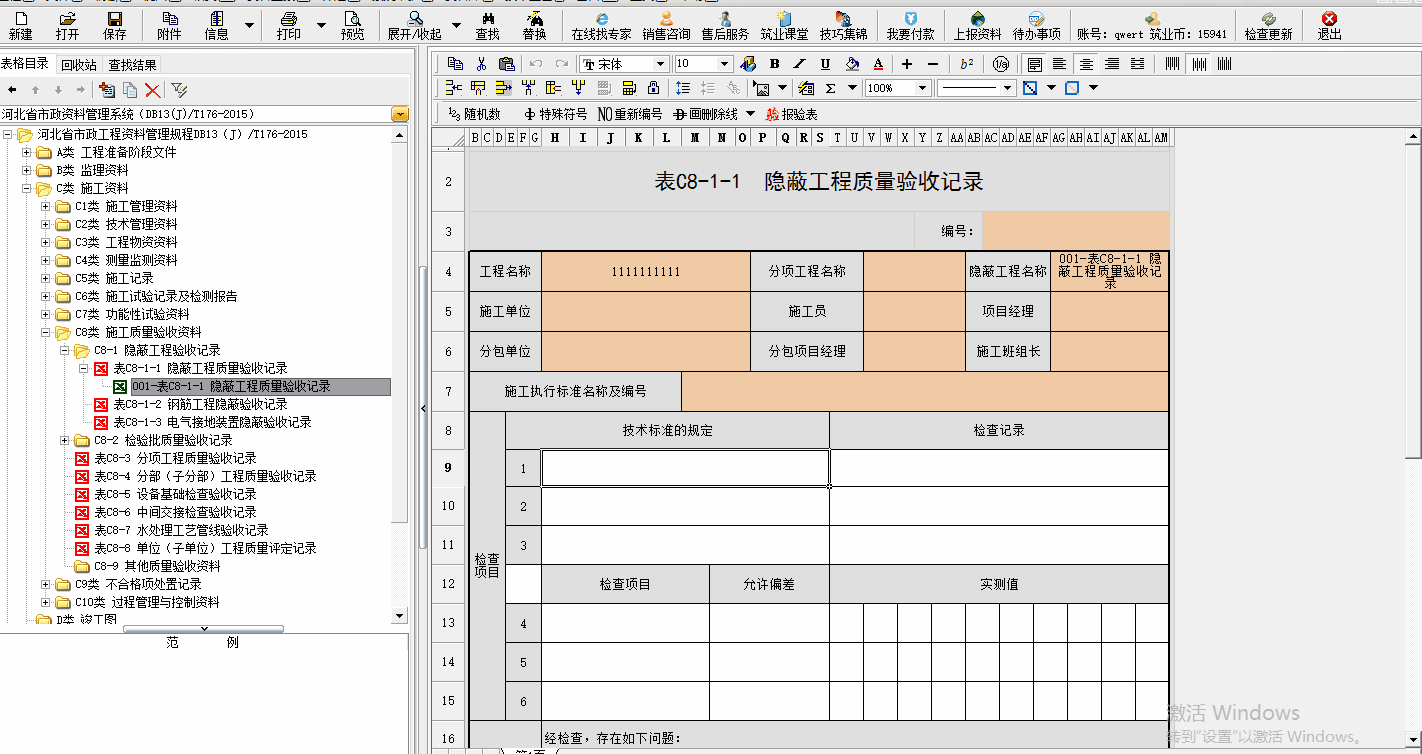The height and width of the screenshot is (754, 1422).
Task: Click the 保存 (Save) toolbar icon
Action: click(x=115, y=25)
